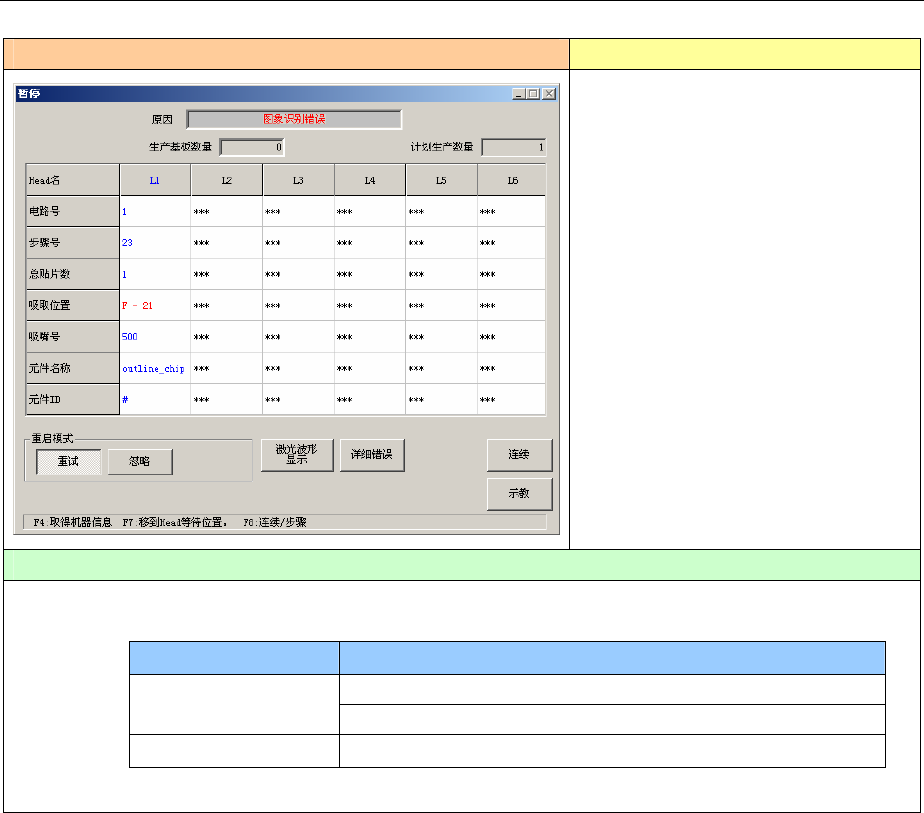Click the 暂停 window title bar
Viewport: 924px width, 813px height.
[264, 94]
